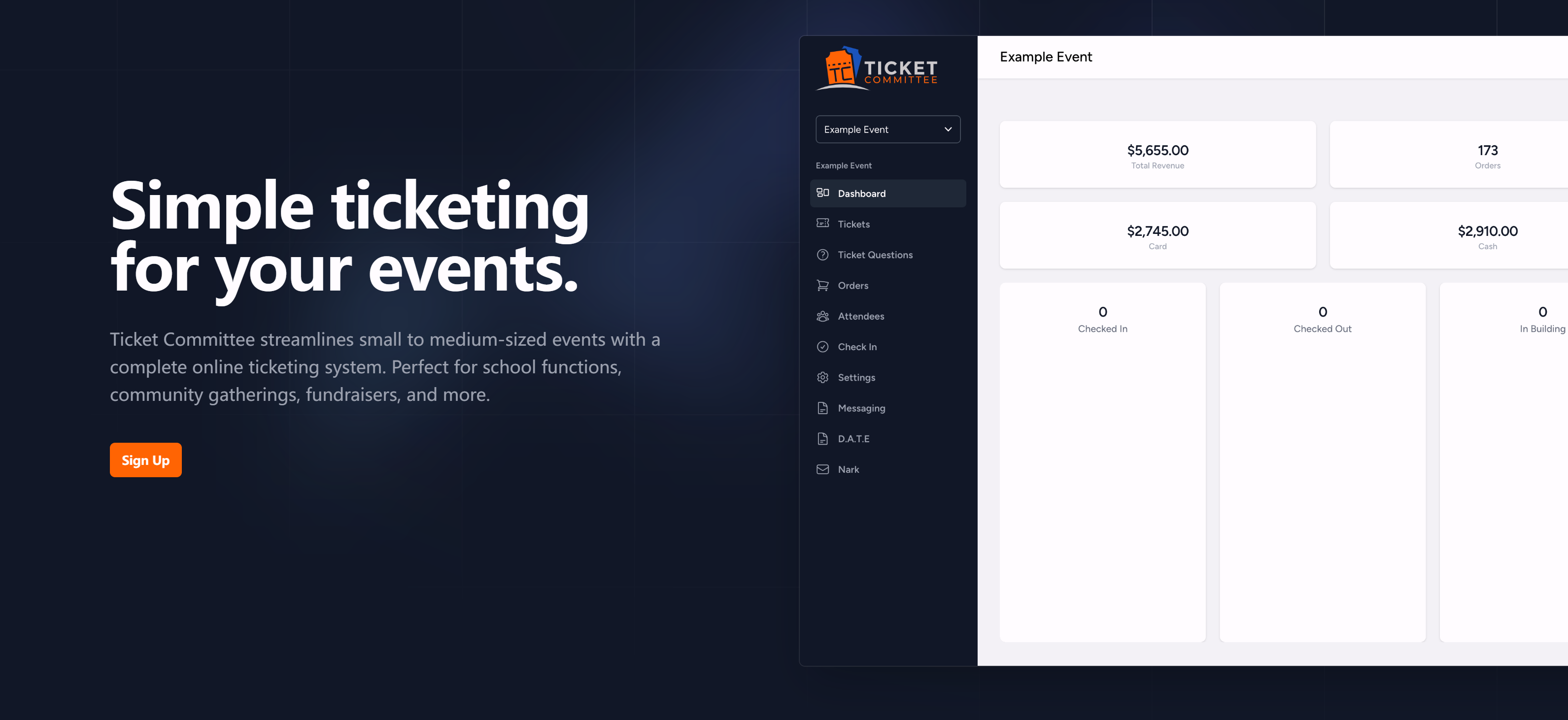Click the Check In checkmark circle icon

[x=822, y=346]
